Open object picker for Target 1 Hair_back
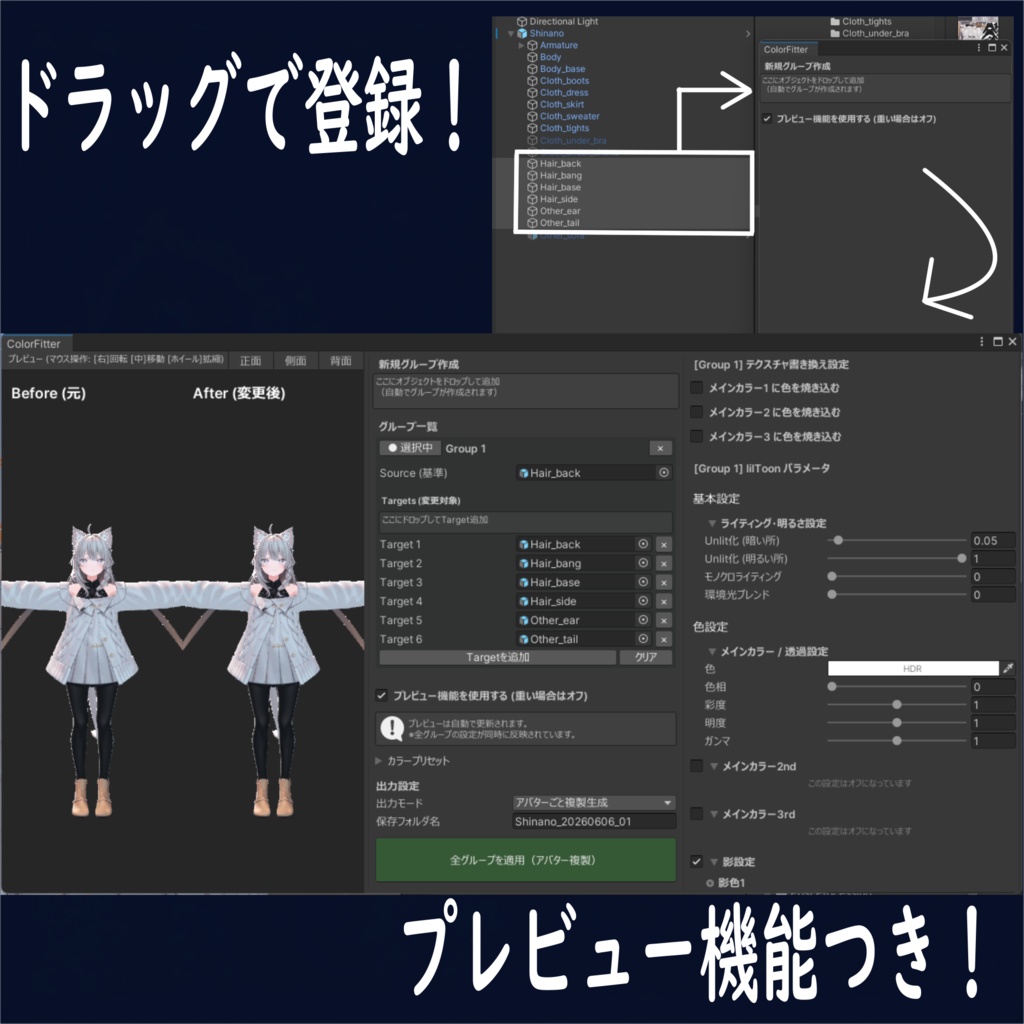 click(643, 544)
